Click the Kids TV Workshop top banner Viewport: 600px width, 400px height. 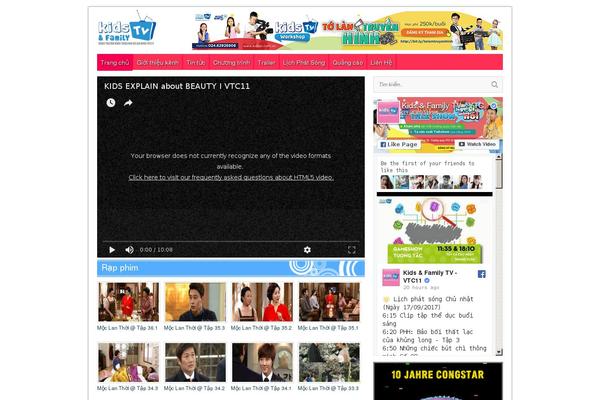pyautogui.click(x=347, y=31)
